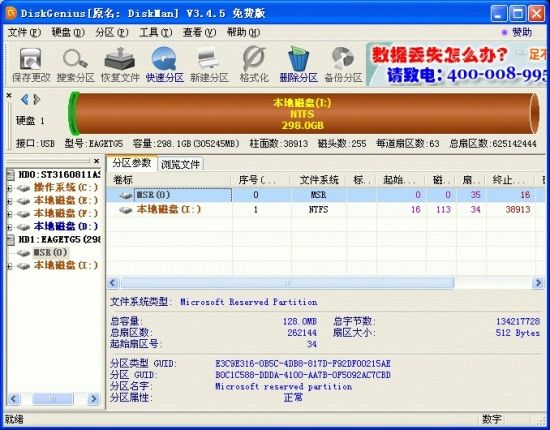Open the 硬盘(D) menu
The height and width of the screenshot is (430, 550).
(x=68, y=32)
